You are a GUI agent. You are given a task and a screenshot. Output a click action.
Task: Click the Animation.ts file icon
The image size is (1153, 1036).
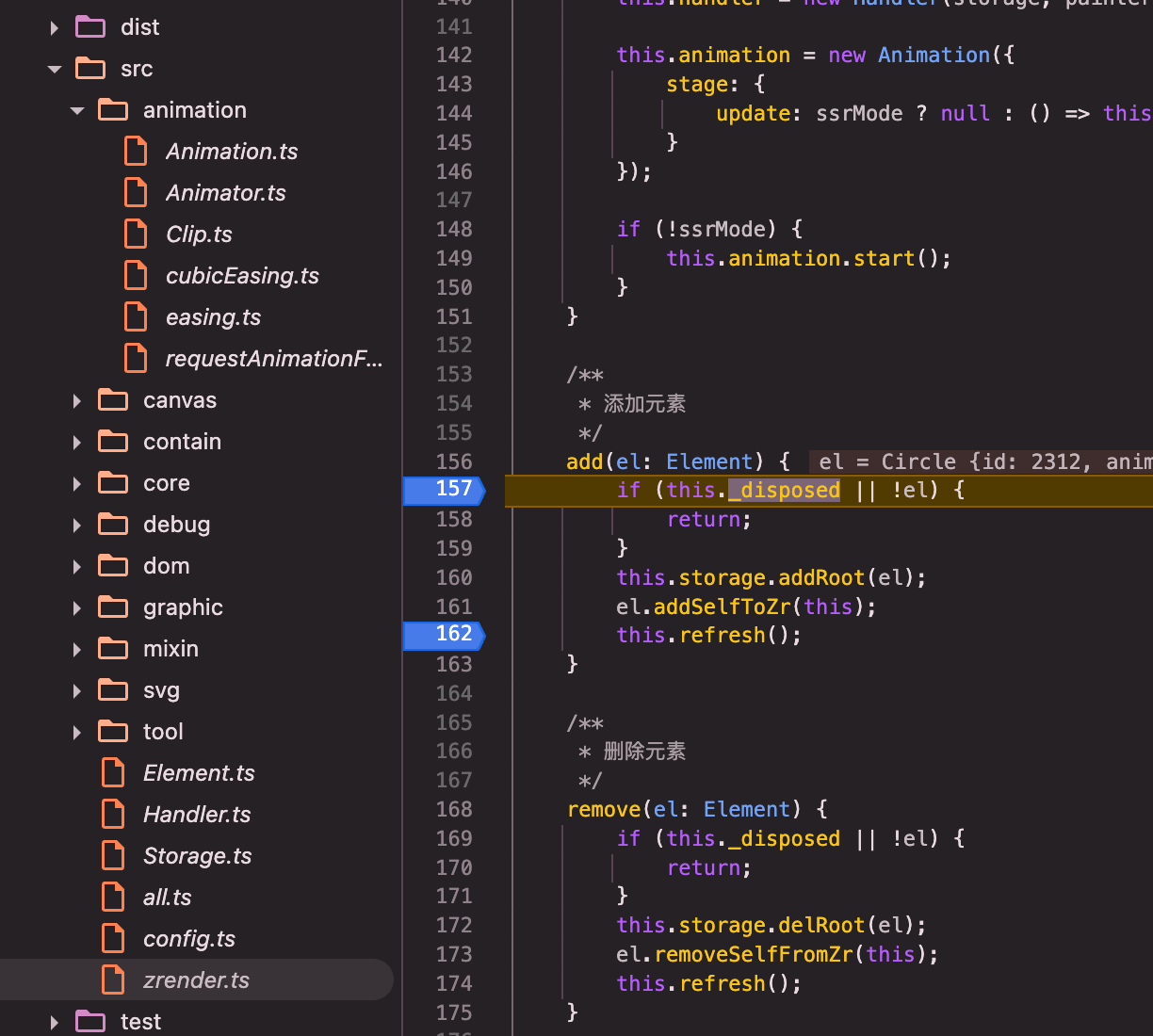(137, 152)
